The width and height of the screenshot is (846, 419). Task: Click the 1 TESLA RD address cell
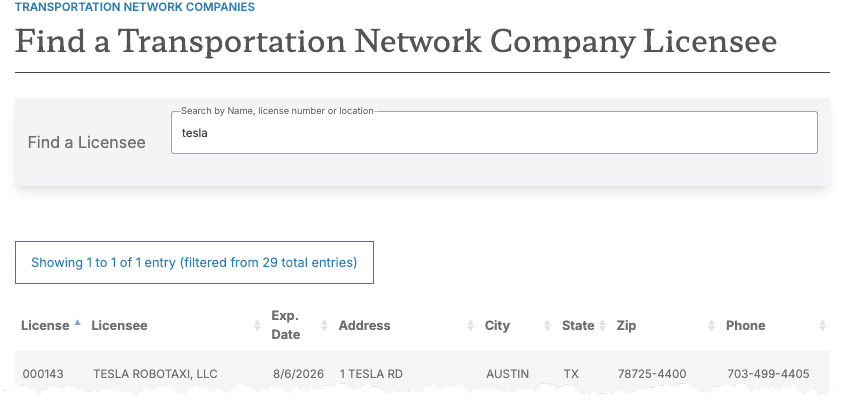(371, 374)
